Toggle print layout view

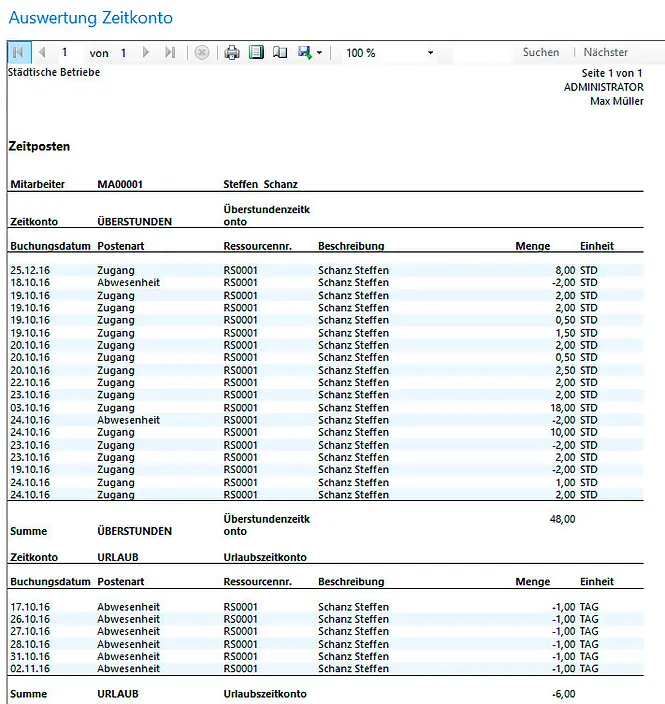click(x=256, y=53)
